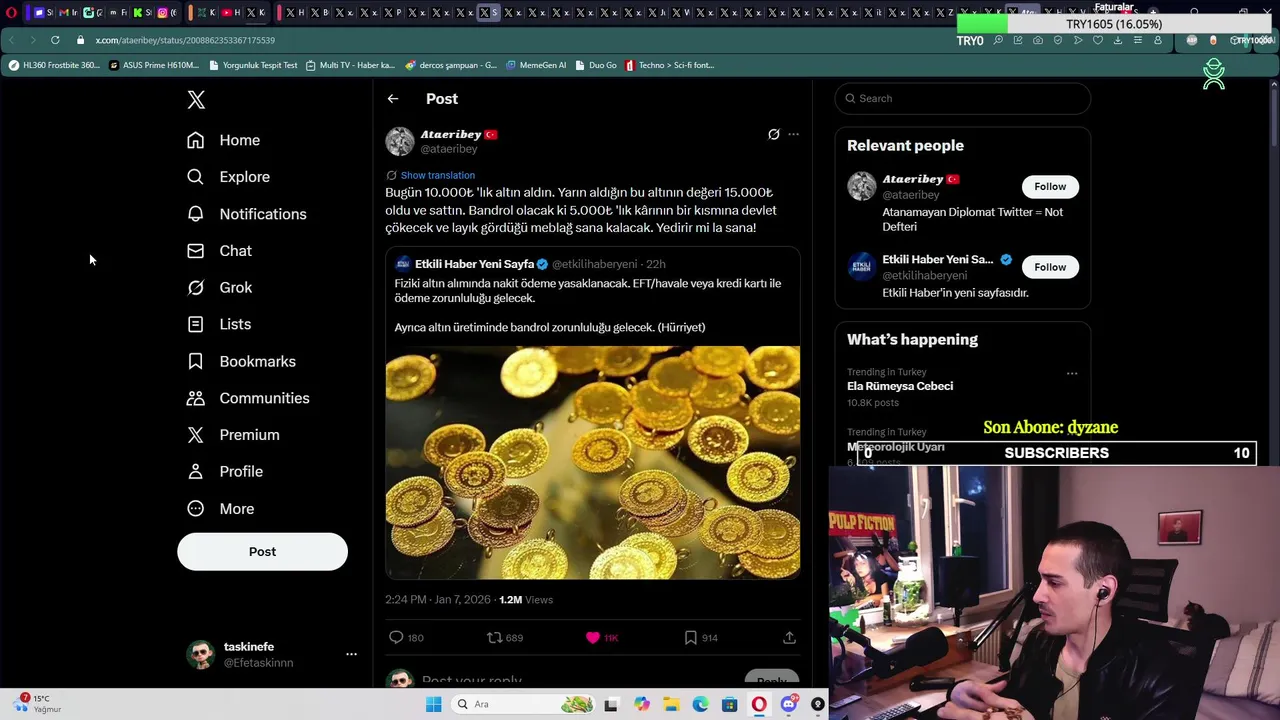Open Ataeribey's avatar in post header
The height and width of the screenshot is (720, 1280).
tap(400, 141)
